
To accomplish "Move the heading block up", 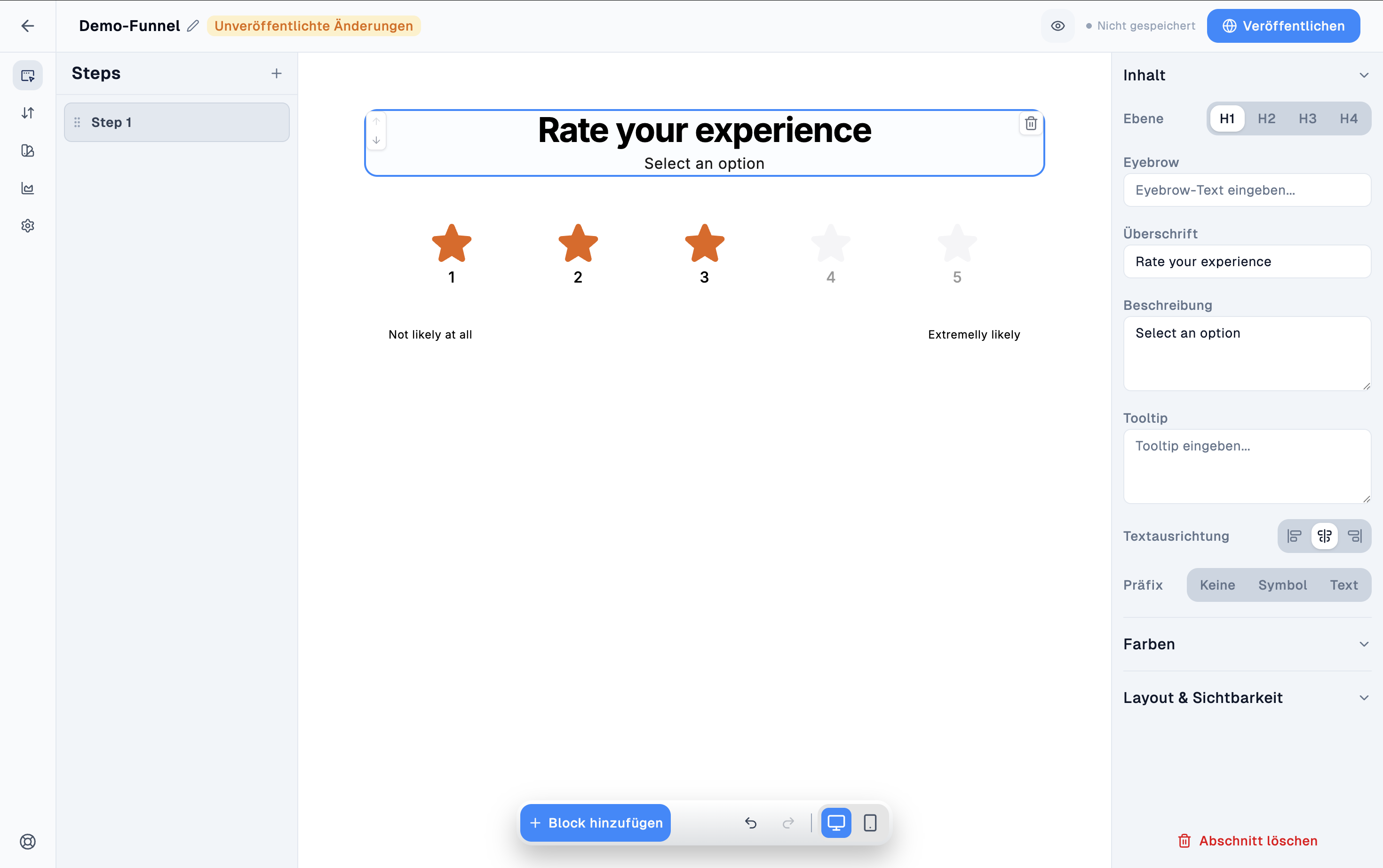I will (376, 122).
